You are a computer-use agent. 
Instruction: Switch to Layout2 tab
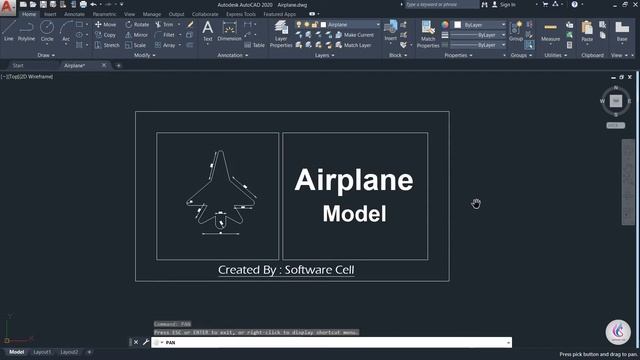pos(69,352)
